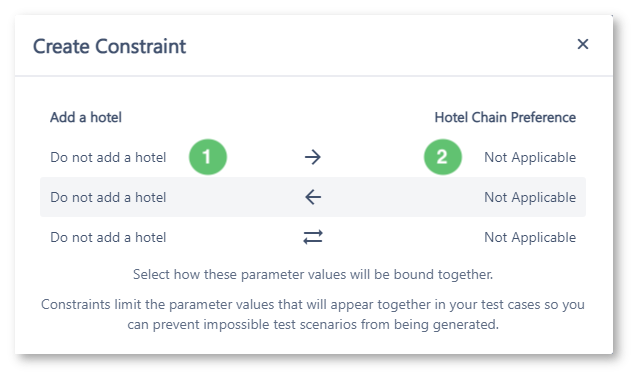The width and height of the screenshot is (638, 379).
Task: Select the right-pointing arrow constraint icon
Action: click(x=312, y=157)
